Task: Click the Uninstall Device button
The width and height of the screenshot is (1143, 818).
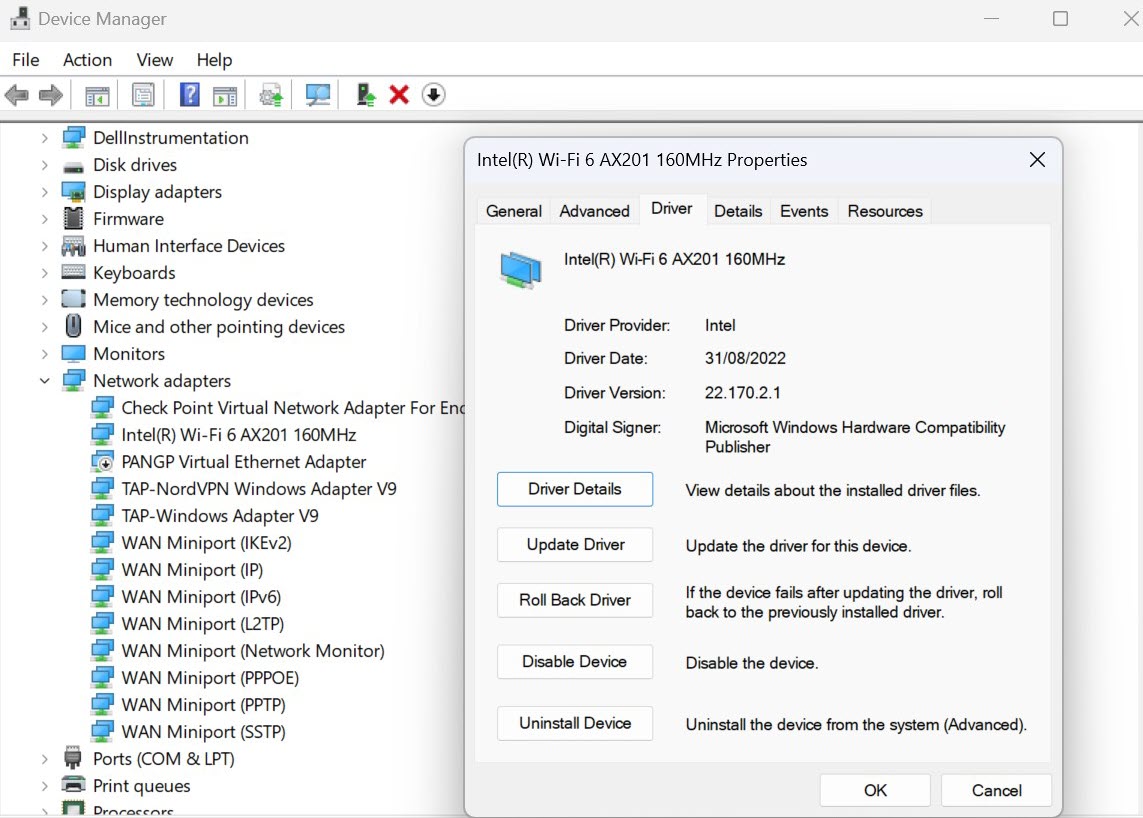Action: [574, 723]
